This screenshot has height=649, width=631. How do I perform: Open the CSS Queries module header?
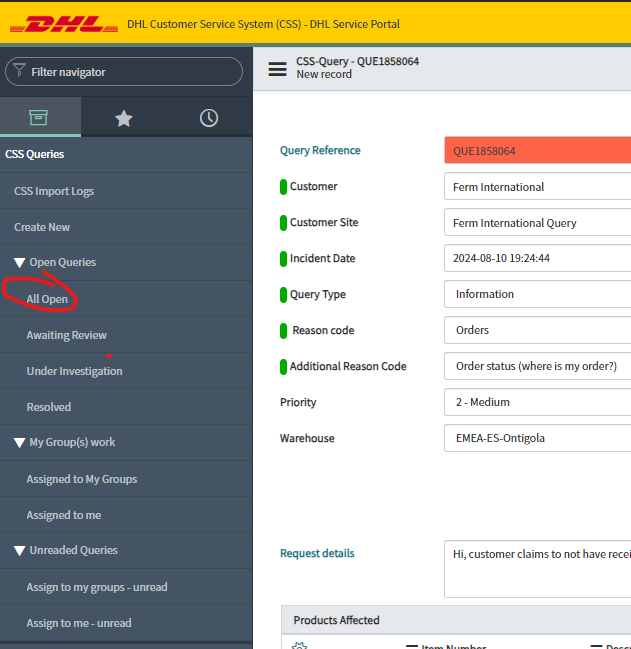point(35,154)
